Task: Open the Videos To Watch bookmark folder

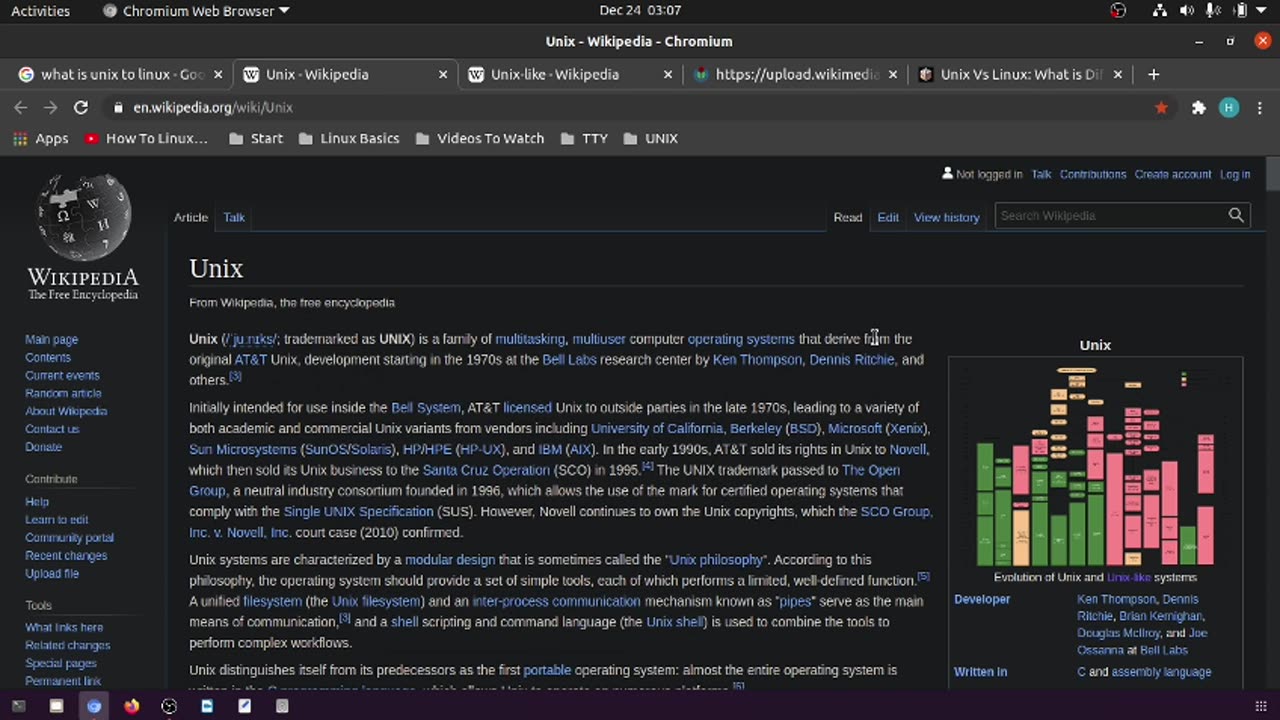Action: [479, 139]
